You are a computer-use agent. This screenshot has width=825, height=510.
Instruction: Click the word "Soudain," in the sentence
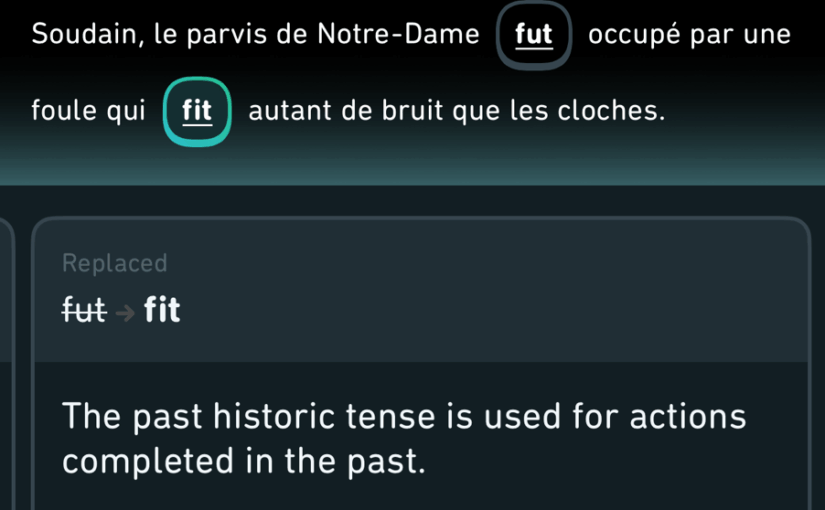(x=88, y=35)
